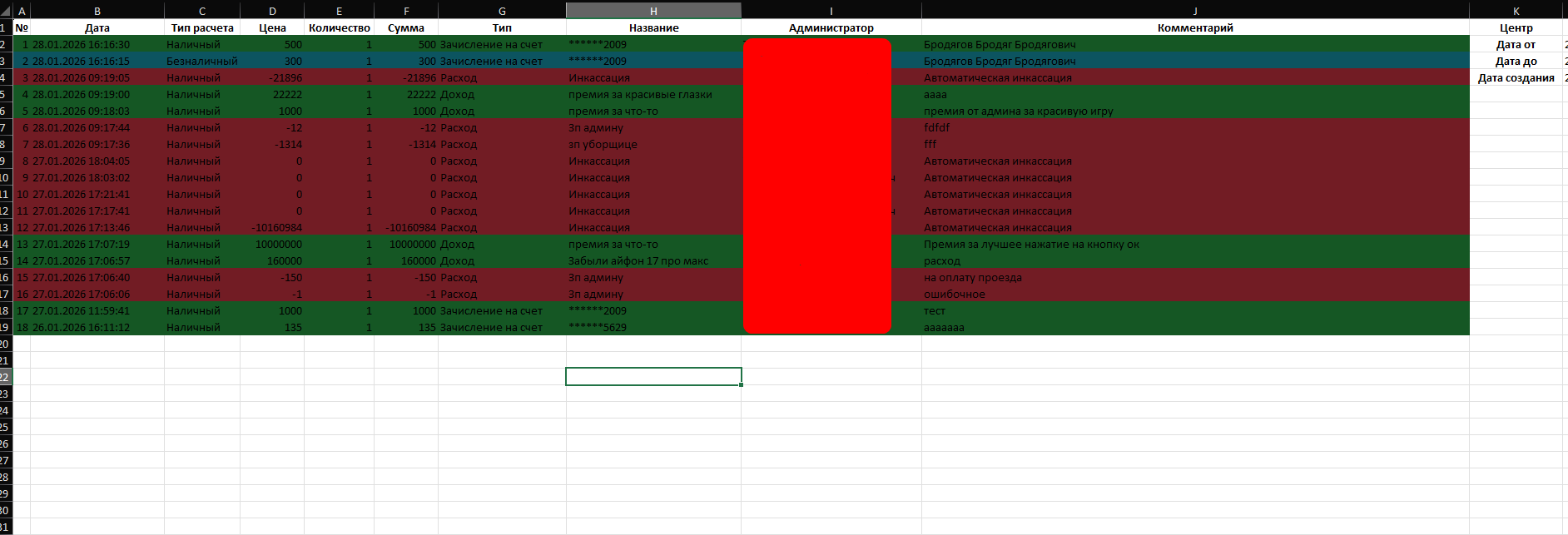Click the 'Центр' header cell
The width and height of the screenshot is (1568, 535).
1516,27
